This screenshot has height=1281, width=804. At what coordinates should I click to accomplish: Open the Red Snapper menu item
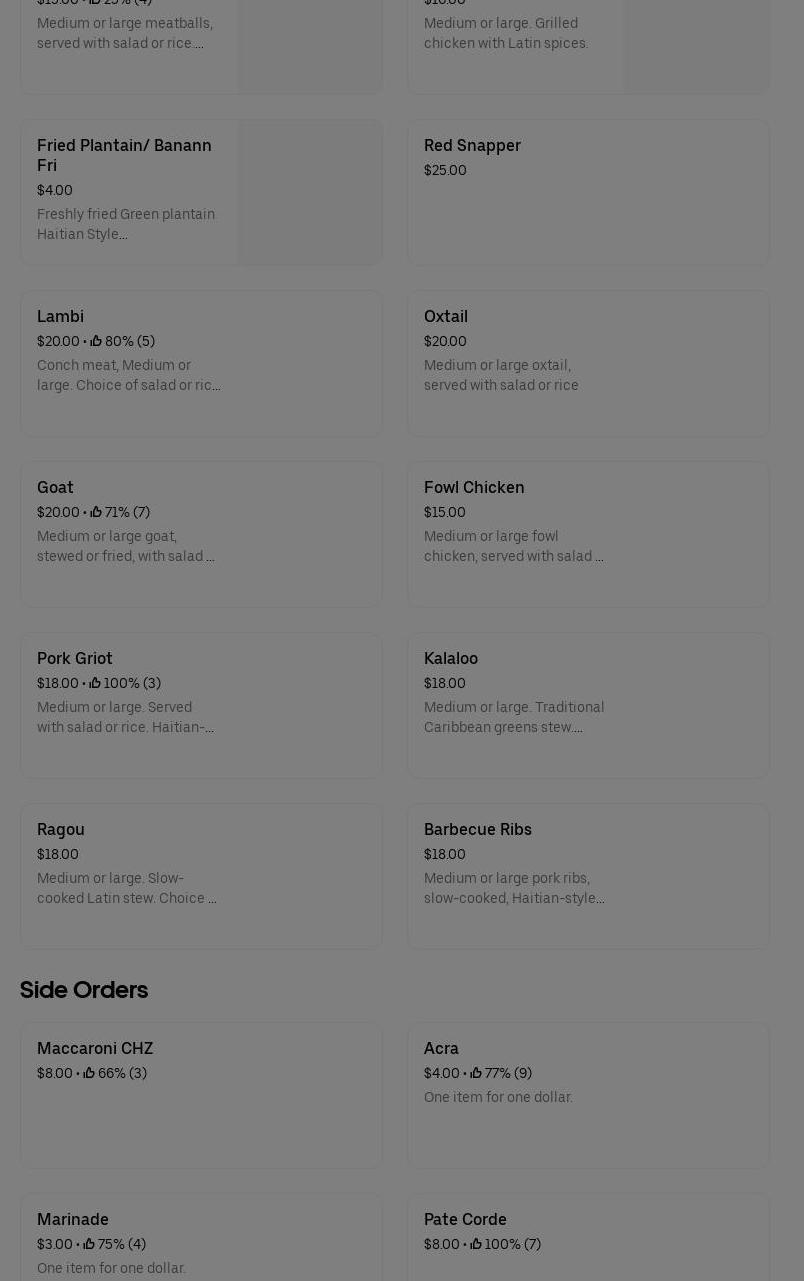click(x=588, y=192)
